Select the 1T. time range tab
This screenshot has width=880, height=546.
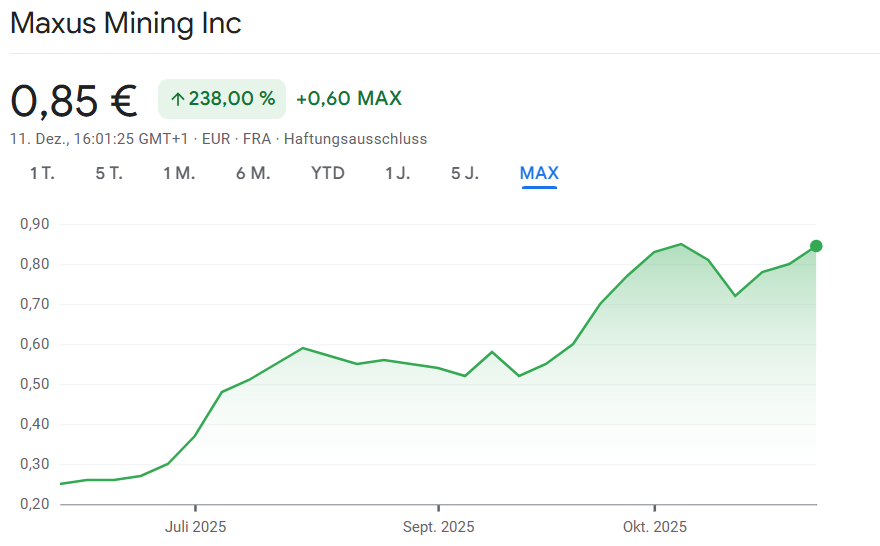point(42,173)
